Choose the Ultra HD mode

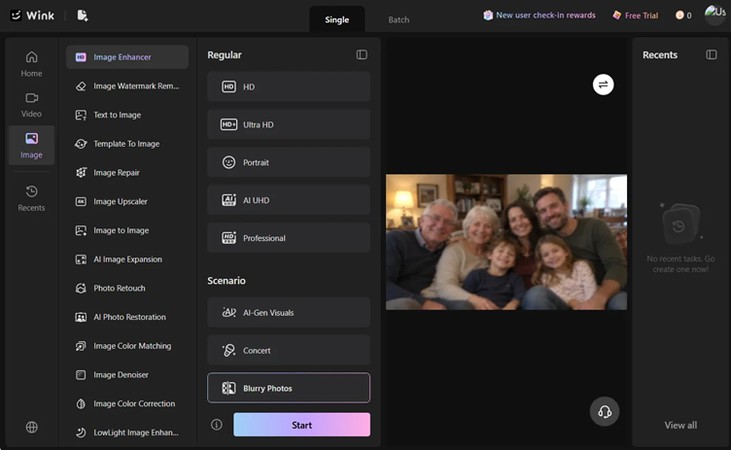[x=289, y=125]
